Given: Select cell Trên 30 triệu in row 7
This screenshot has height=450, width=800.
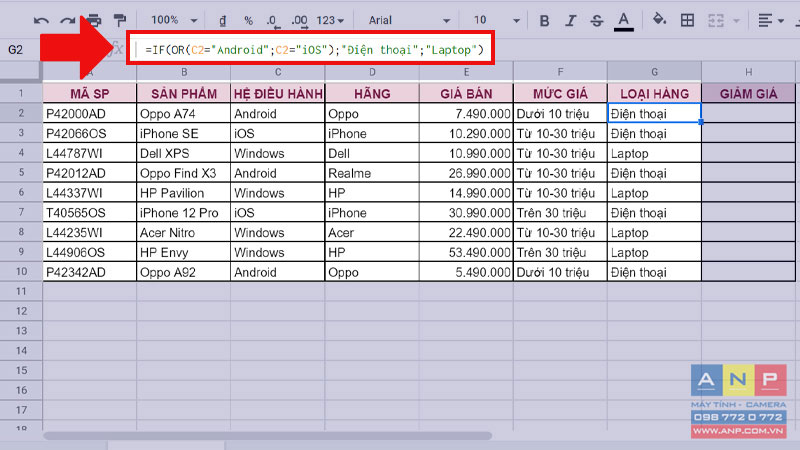Looking at the screenshot, I should pyautogui.click(x=560, y=213).
